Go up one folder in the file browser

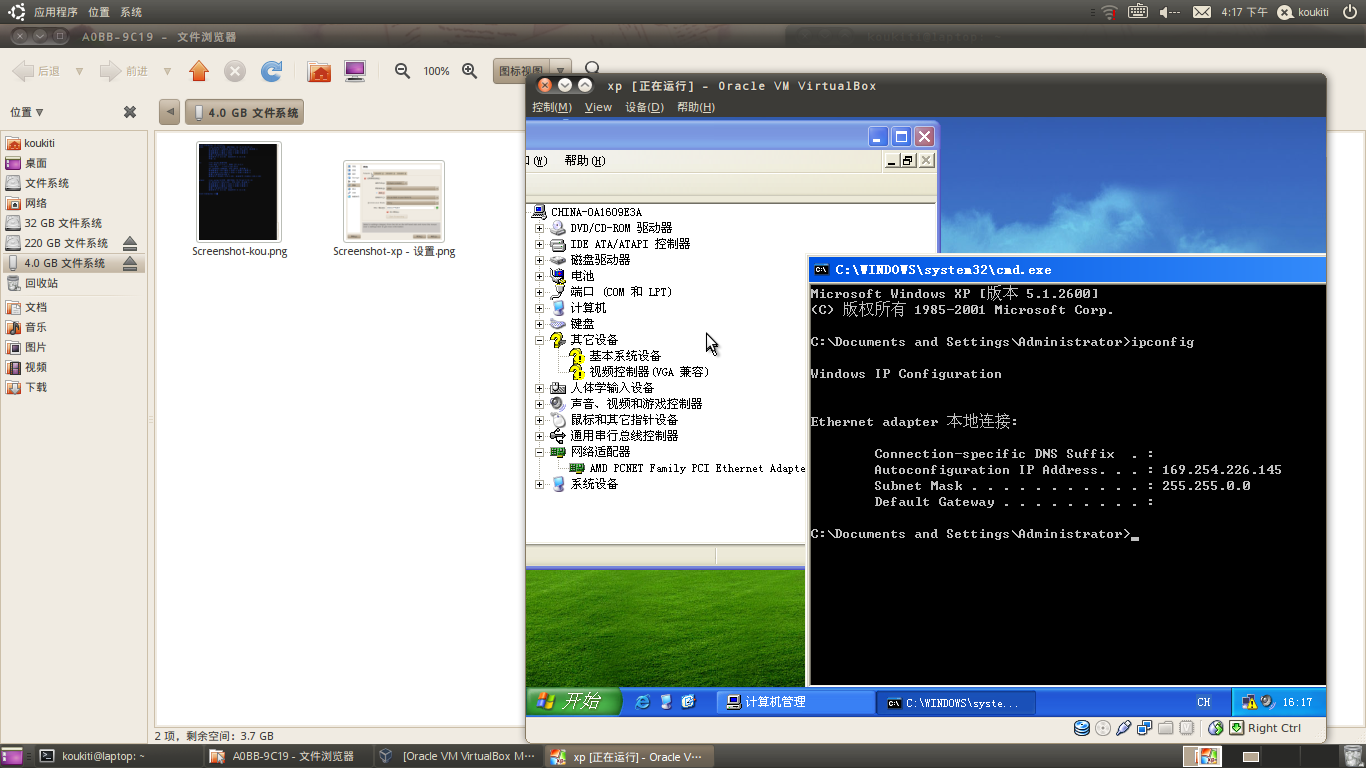coord(199,71)
